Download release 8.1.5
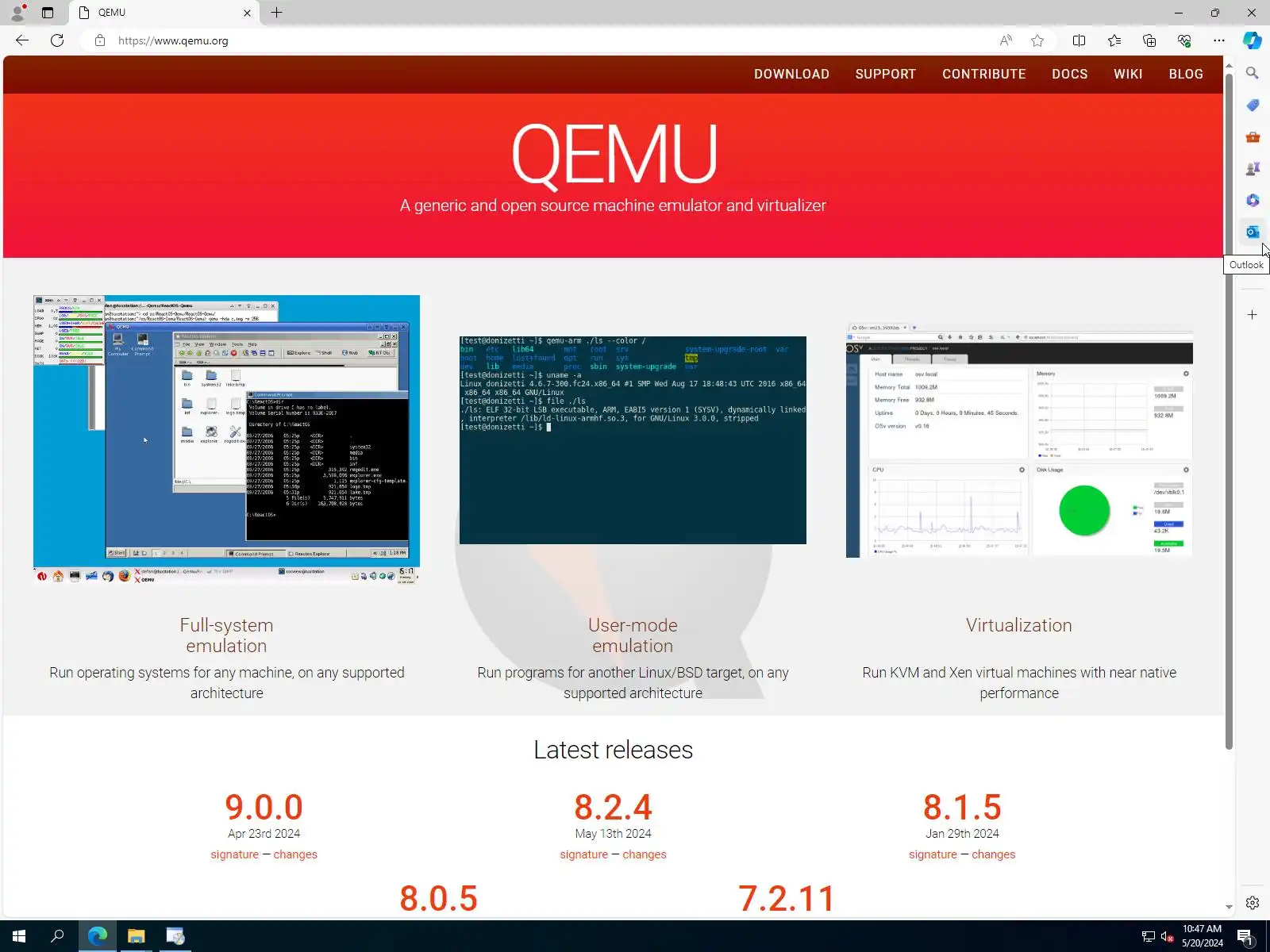Viewport: 1270px width, 952px height. (962, 808)
